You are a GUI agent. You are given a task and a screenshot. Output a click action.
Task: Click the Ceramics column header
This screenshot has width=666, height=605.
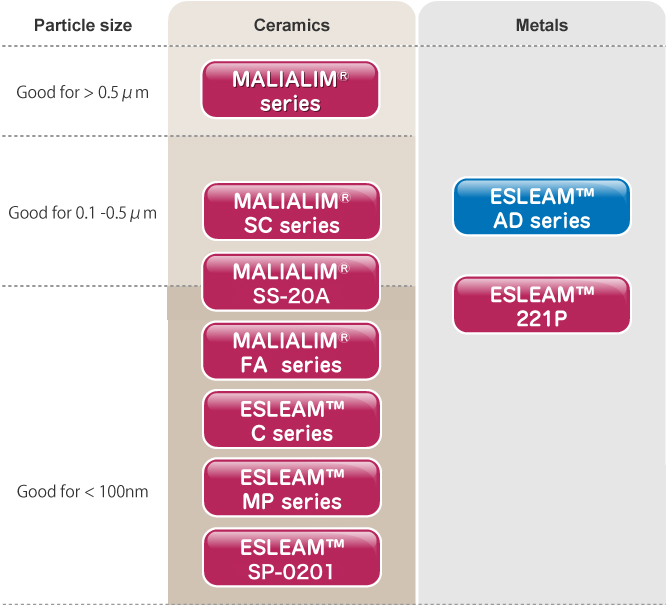click(x=291, y=25)
